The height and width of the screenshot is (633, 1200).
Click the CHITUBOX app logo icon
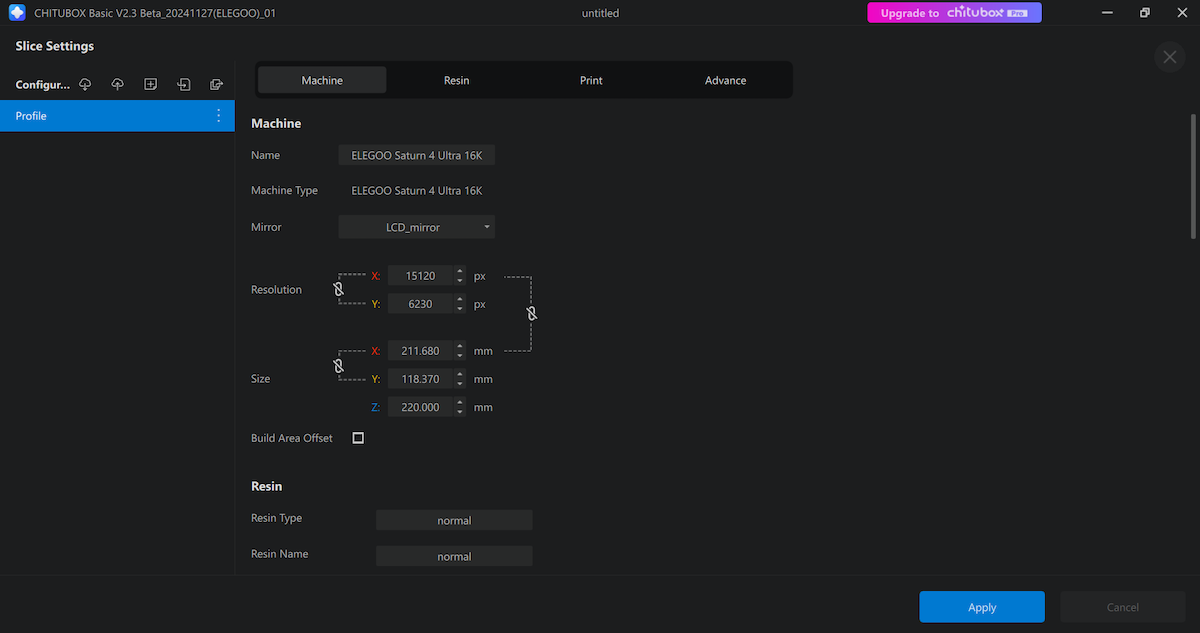click(17, 13)
